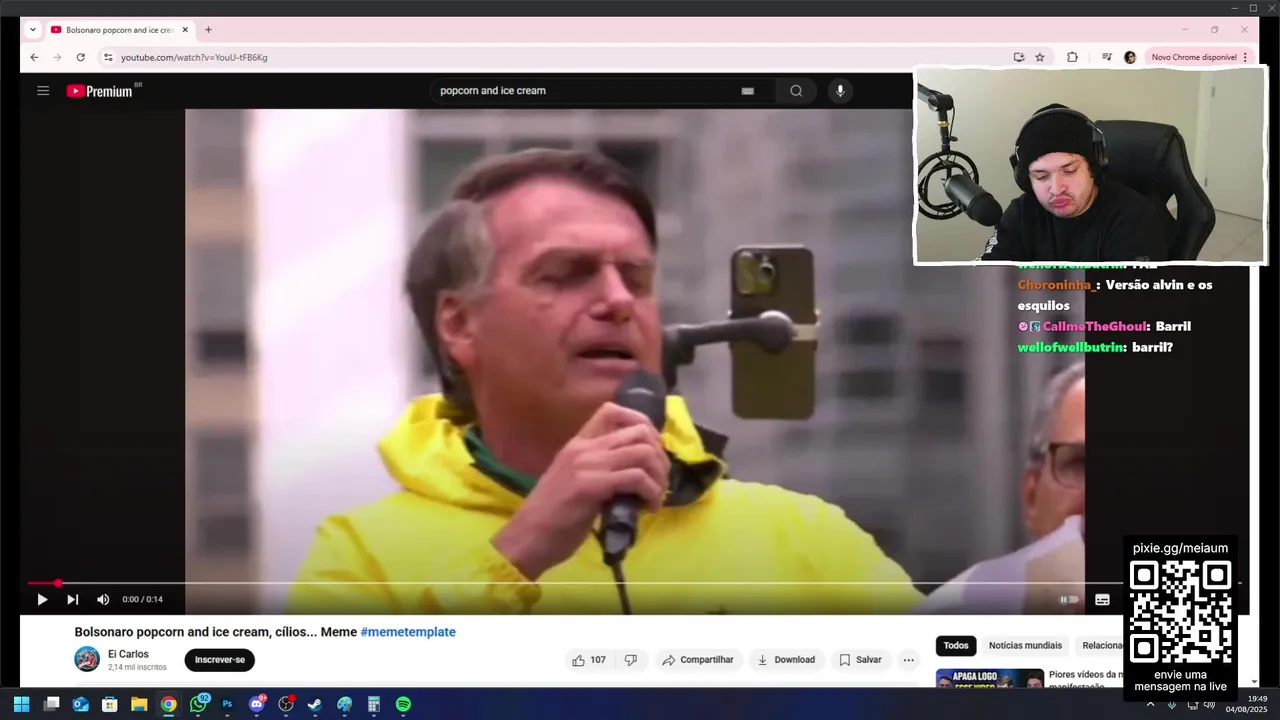Screen dimensions: 1280x720
Task: Open Google Chrome taskbar icon
Action: click(168, 704)
